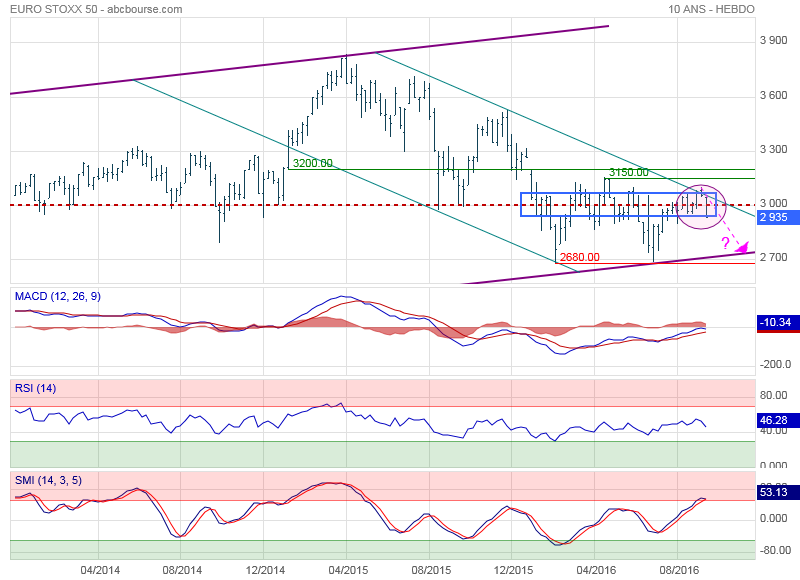The image size is (800, 580).
Task: Click the '08/2015' date axis label
Action: click(x=431, y=570)
